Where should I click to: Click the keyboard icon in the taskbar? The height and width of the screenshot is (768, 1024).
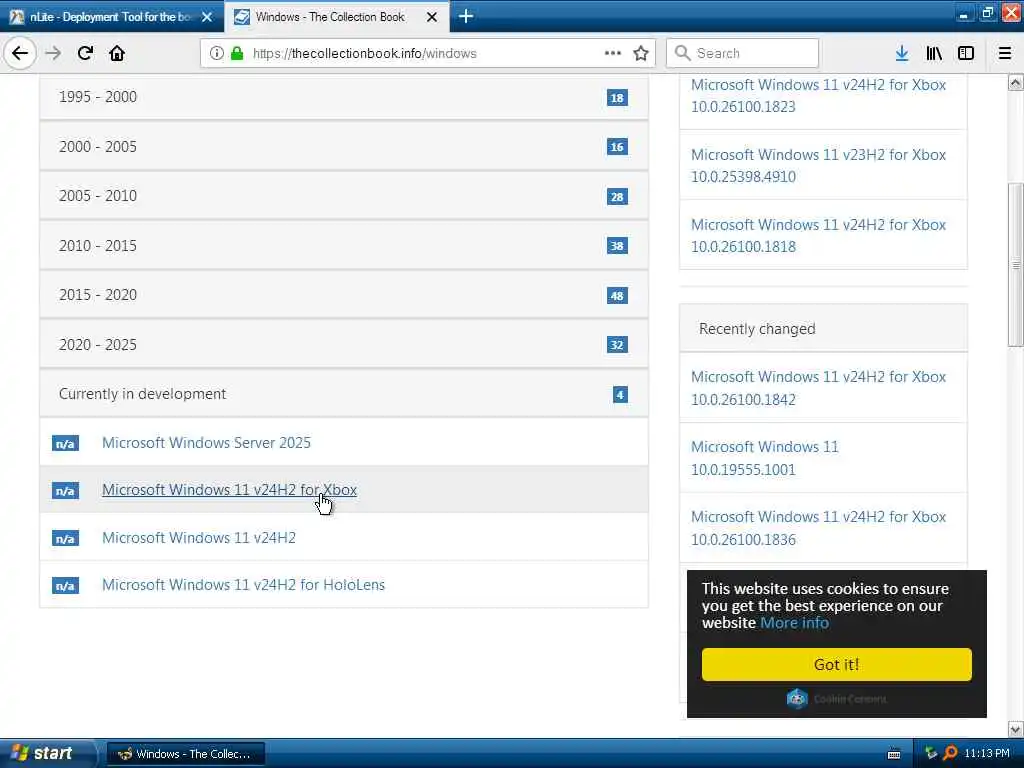[x=894, y=754]
